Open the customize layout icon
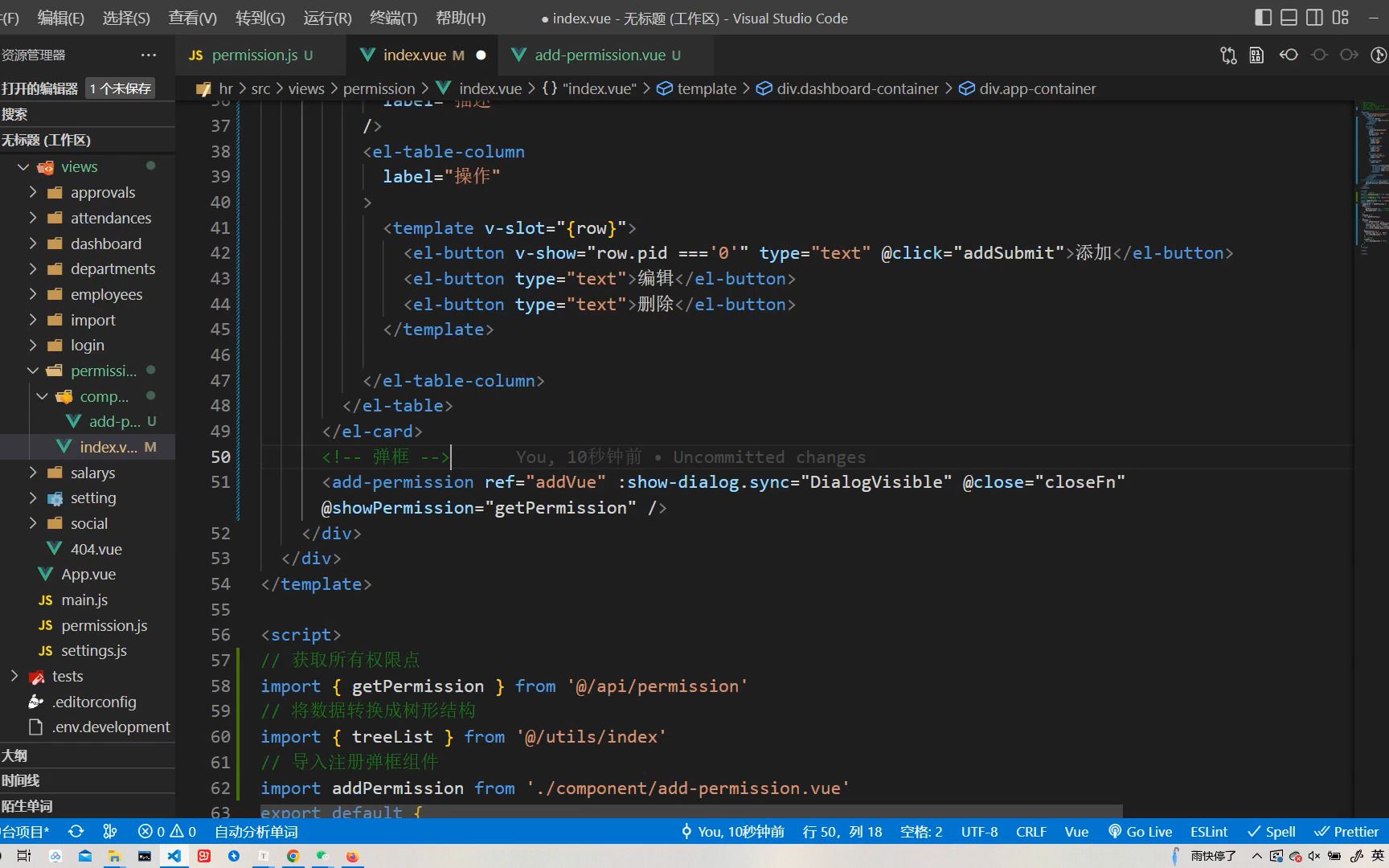 click(1340, 18)
